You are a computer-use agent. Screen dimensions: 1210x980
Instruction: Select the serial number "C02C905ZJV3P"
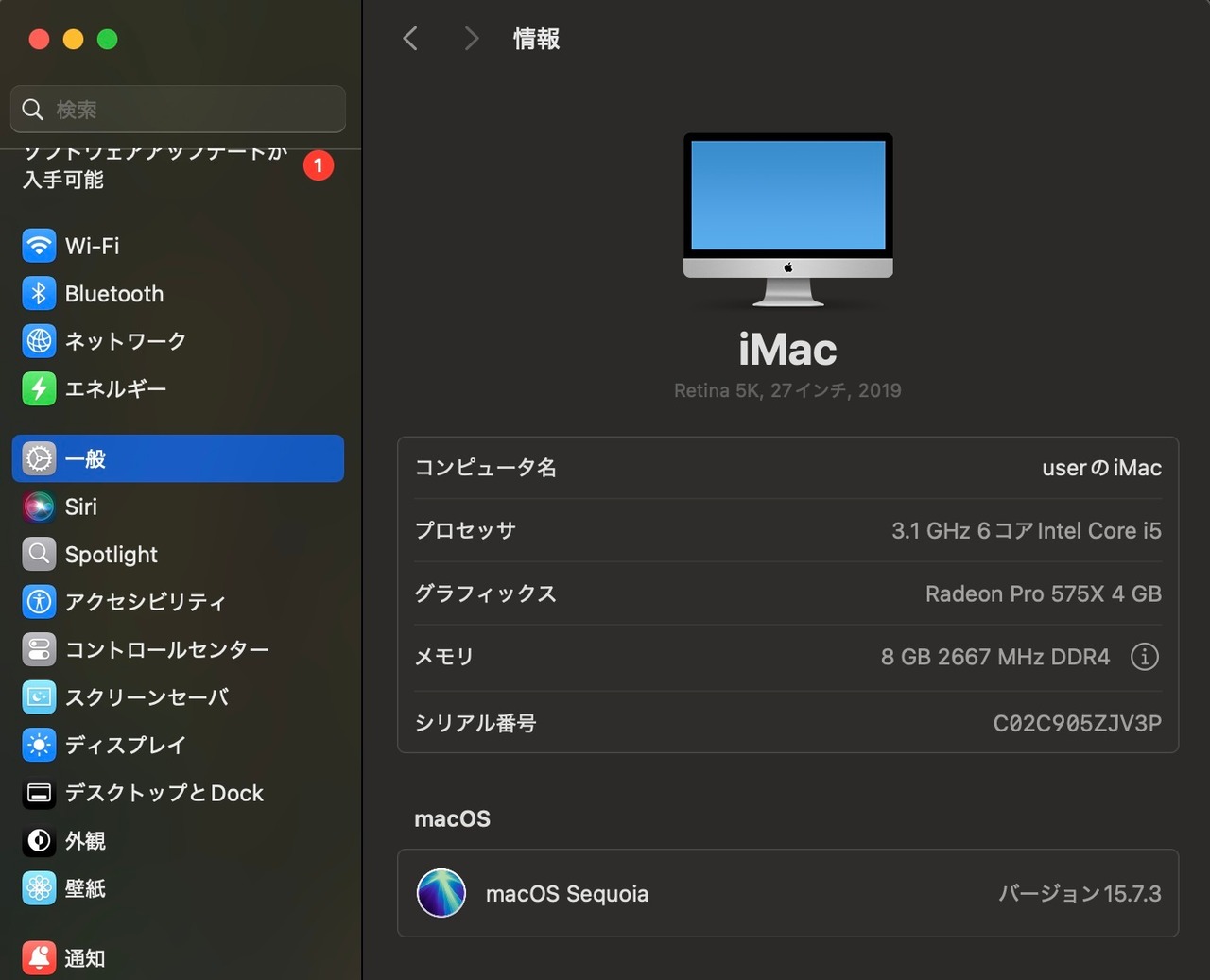(1078, 723)
